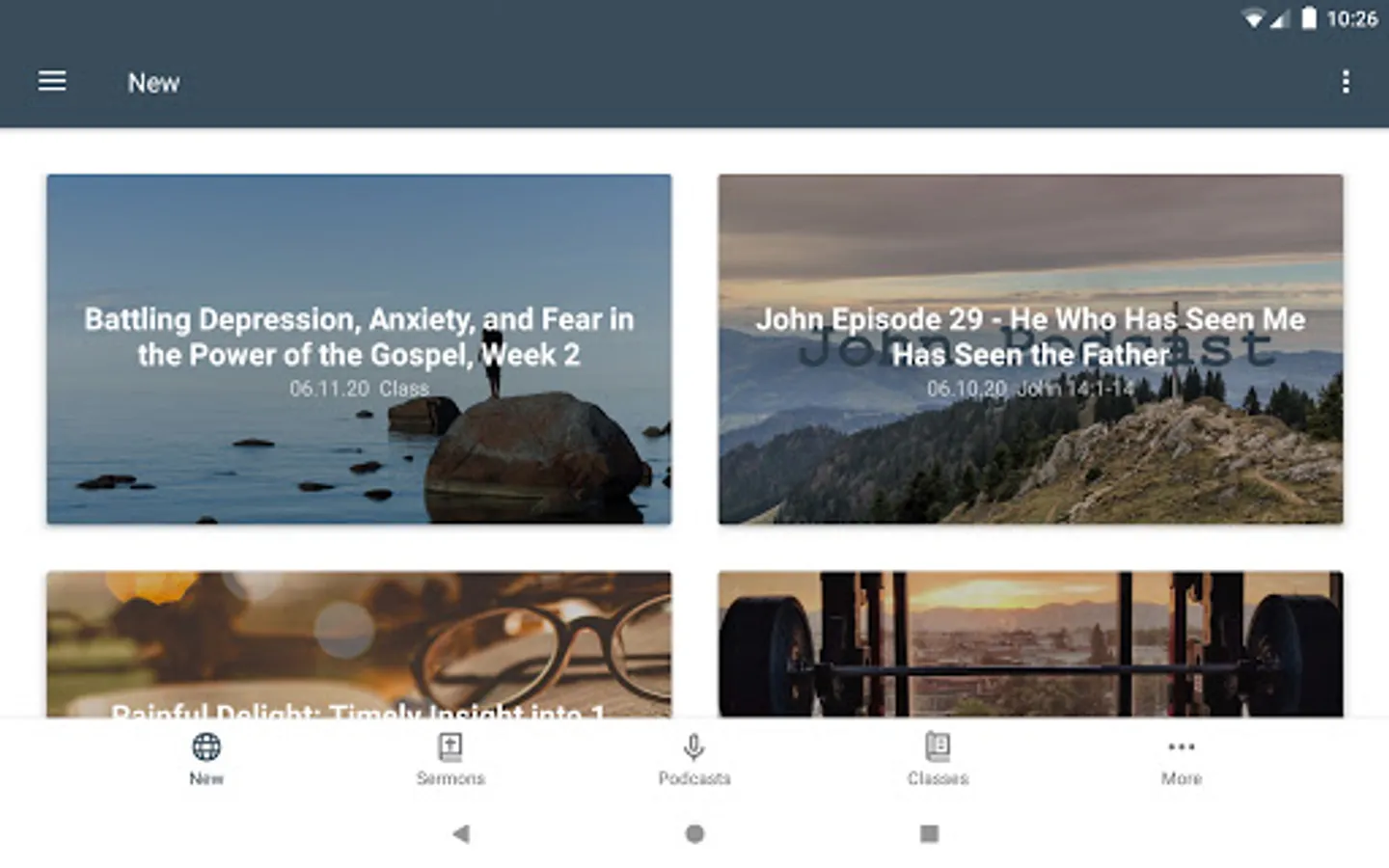Select the Podcasts tab label
This screenshot has width=1389, height=868.
point(694,778)
